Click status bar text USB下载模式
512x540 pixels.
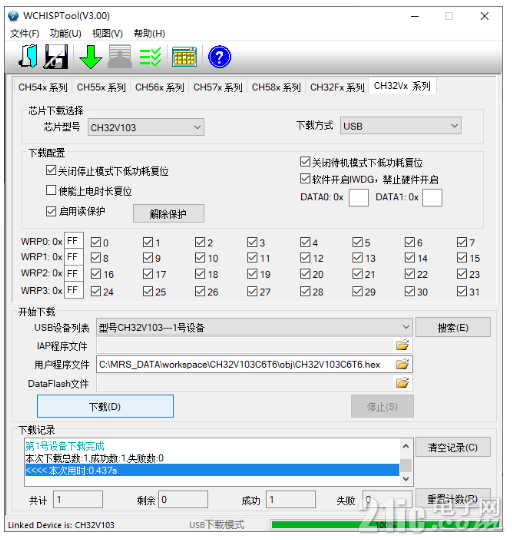(x=217, y=525)
